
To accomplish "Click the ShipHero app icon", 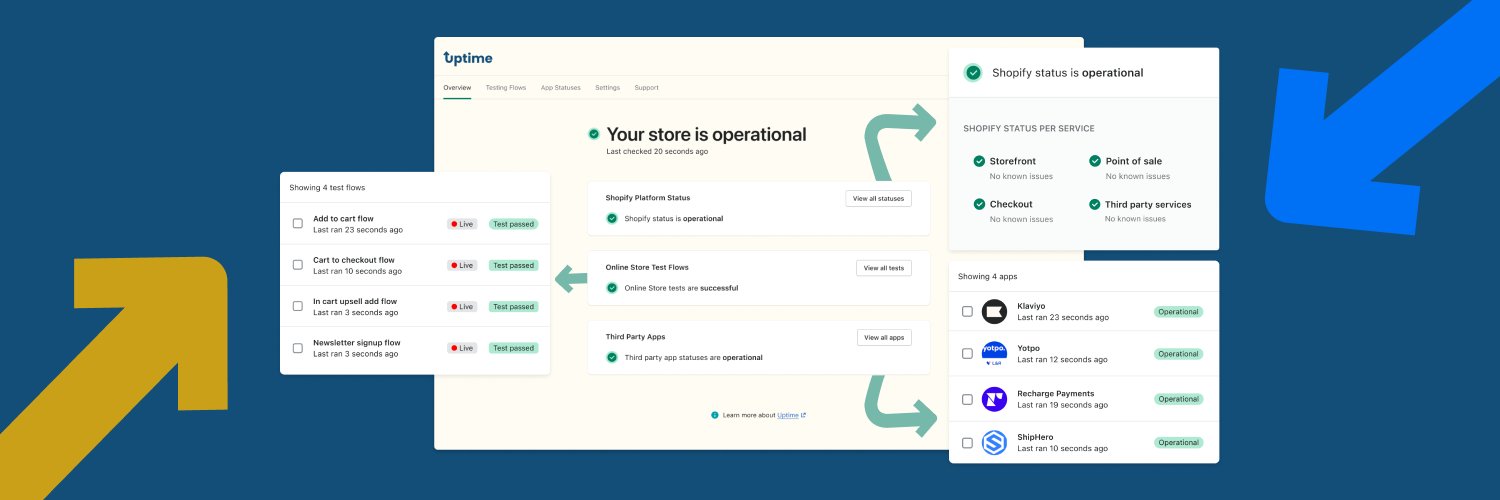I will click(994, 442).
